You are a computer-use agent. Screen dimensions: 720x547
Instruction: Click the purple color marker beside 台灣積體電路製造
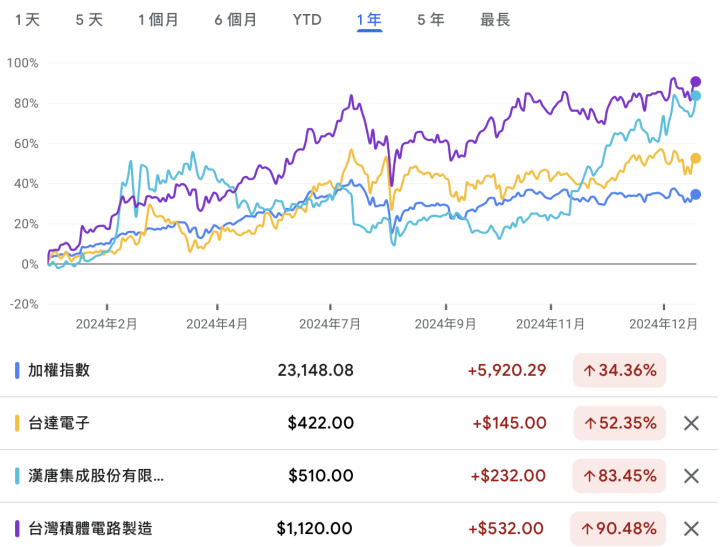18,528
